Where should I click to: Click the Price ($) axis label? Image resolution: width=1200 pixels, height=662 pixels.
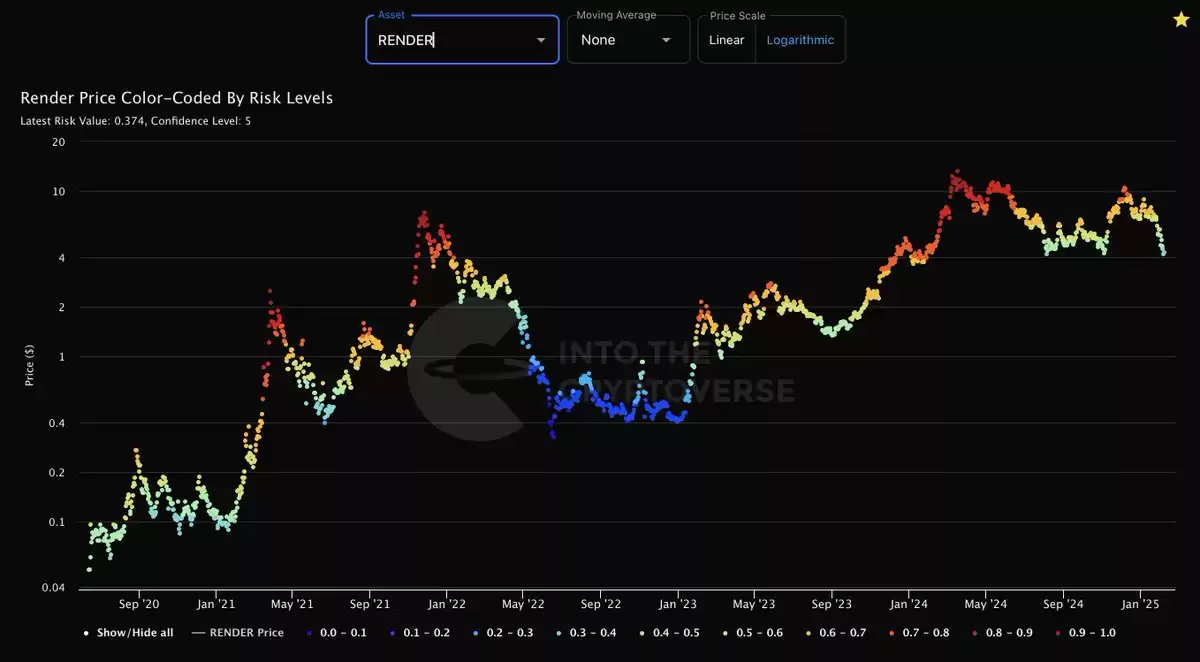coord(30,366)
